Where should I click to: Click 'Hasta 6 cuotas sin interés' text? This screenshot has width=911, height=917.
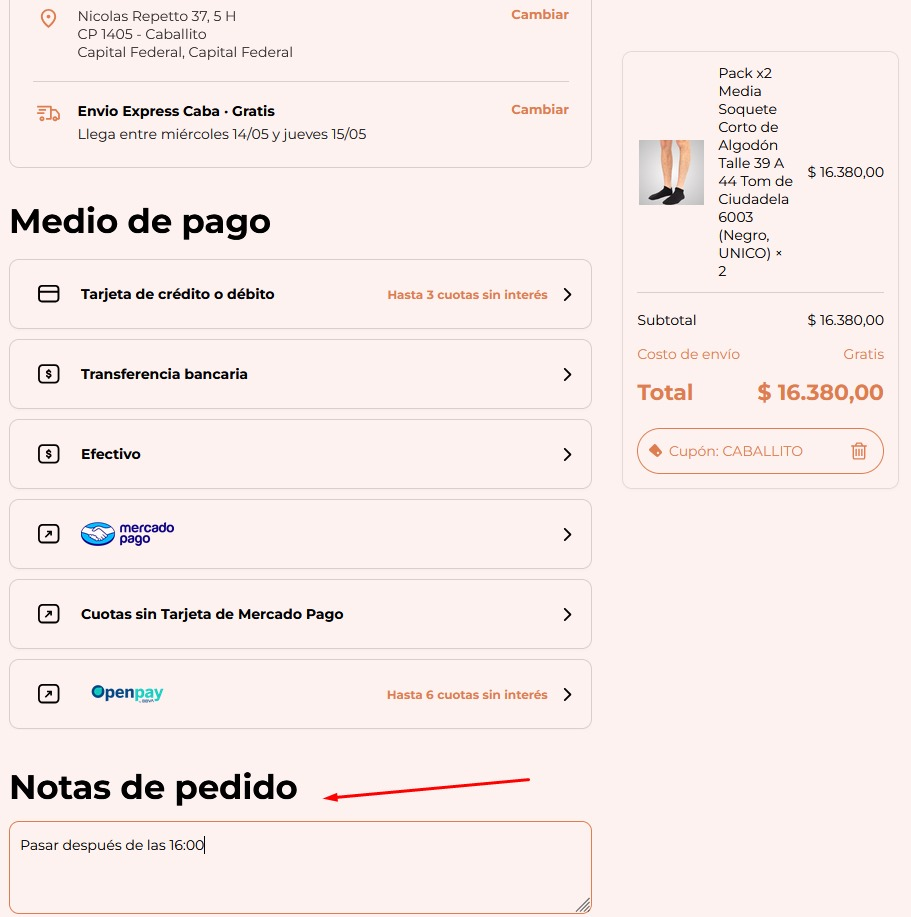click(x=467, y=695)
